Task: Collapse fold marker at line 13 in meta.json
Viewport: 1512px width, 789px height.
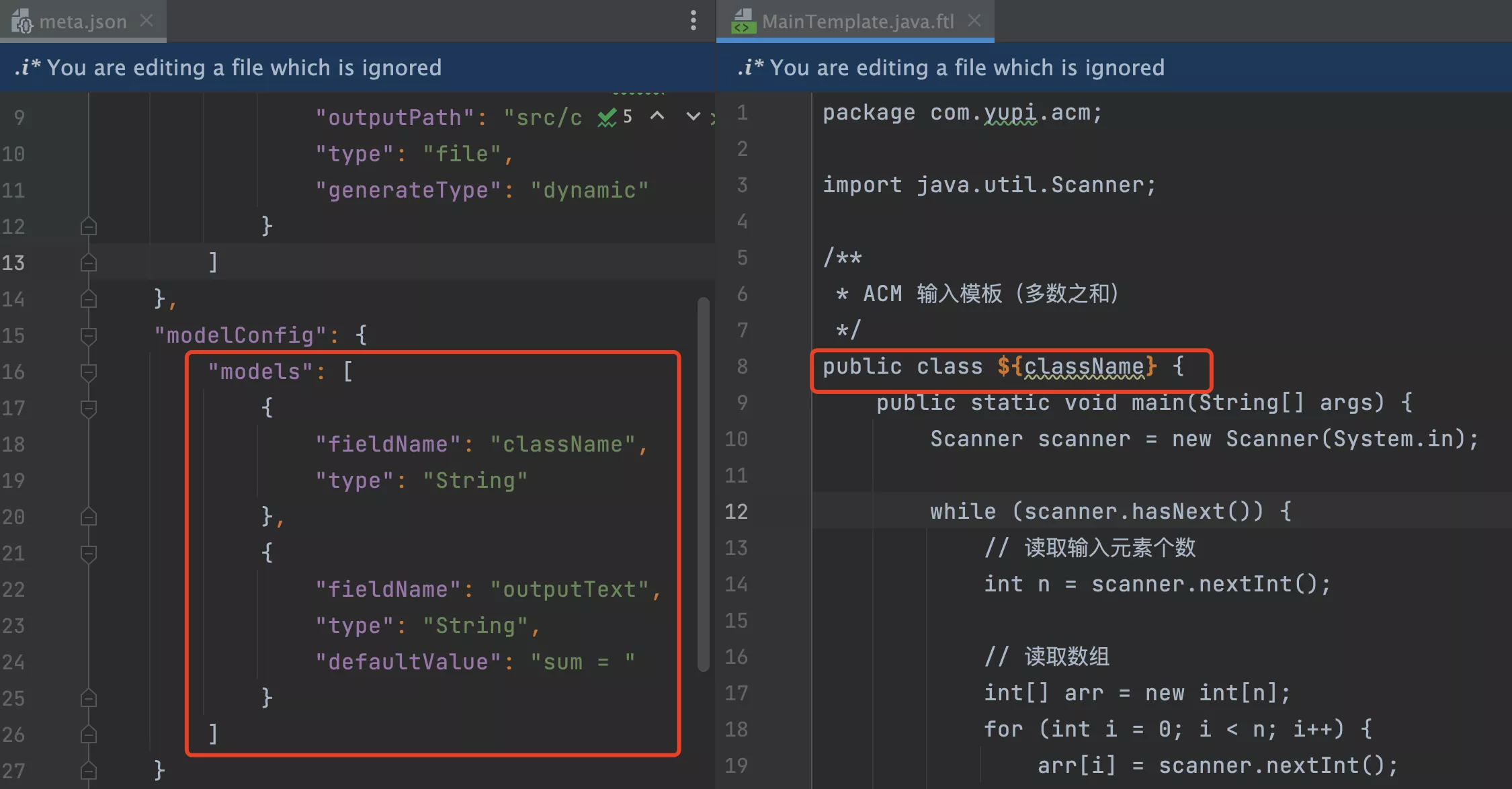Action: pyautogui.click(x=88, y=263)
